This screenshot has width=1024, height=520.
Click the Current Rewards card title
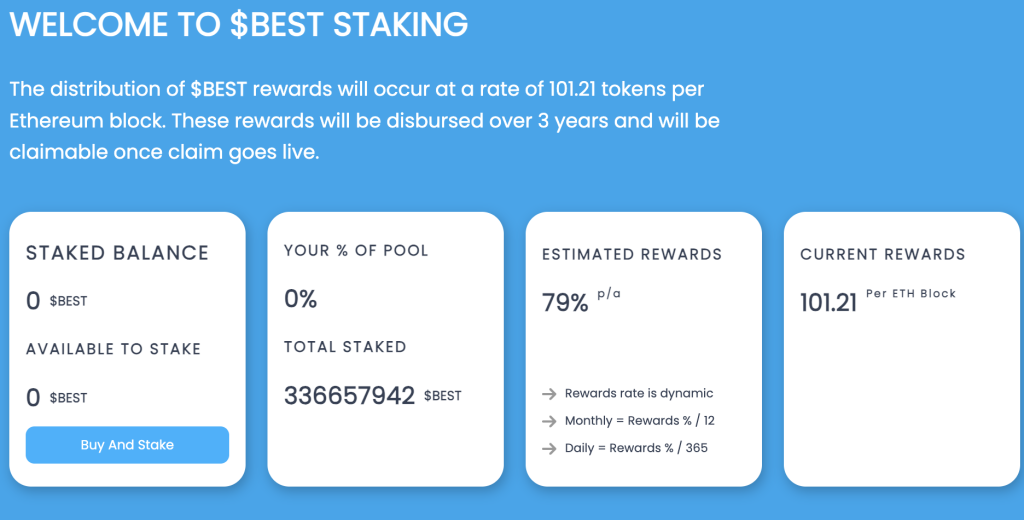883,254
